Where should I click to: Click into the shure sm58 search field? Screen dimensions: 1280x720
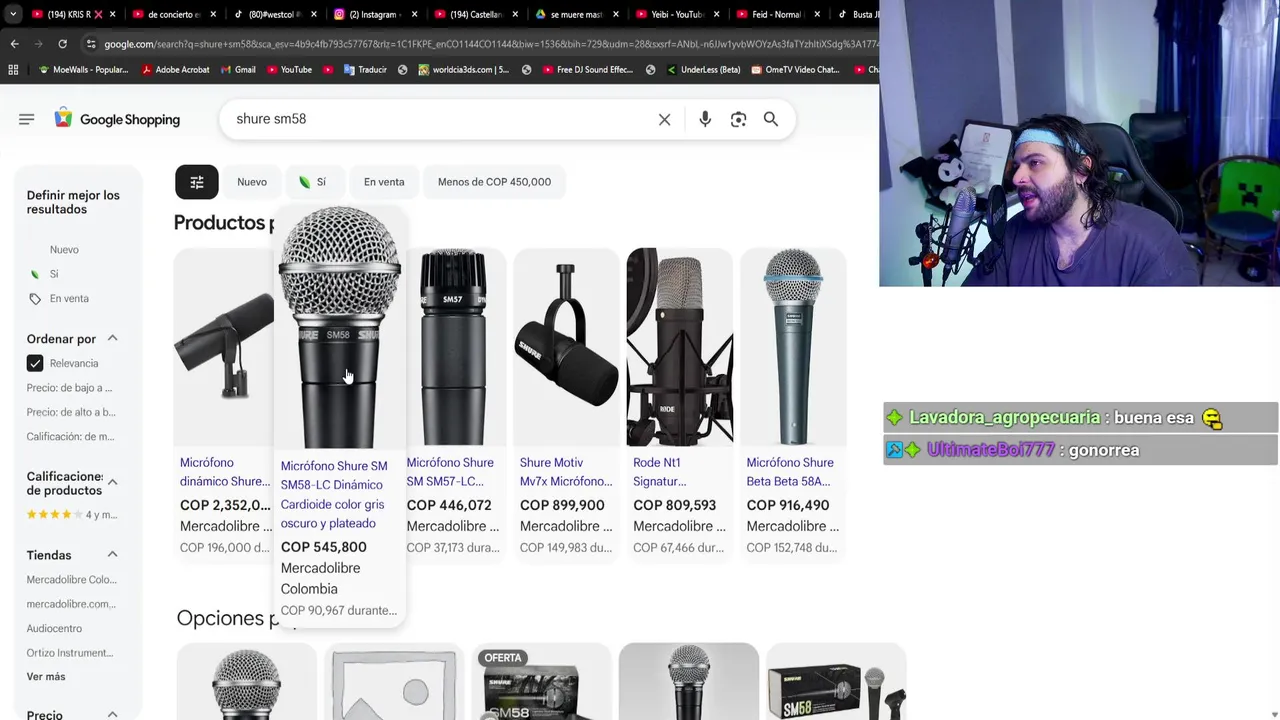[440, 119]
